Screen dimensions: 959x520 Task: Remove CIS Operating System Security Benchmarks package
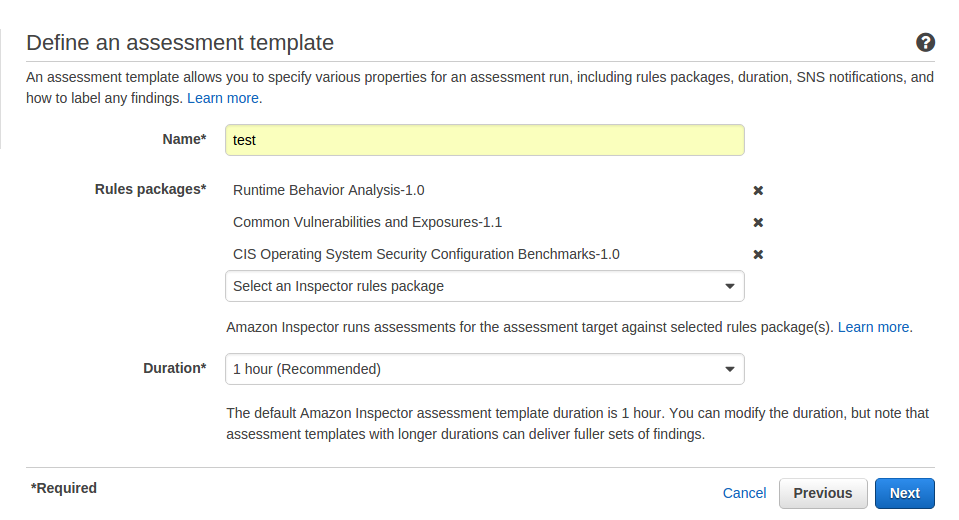click(758, 254)
